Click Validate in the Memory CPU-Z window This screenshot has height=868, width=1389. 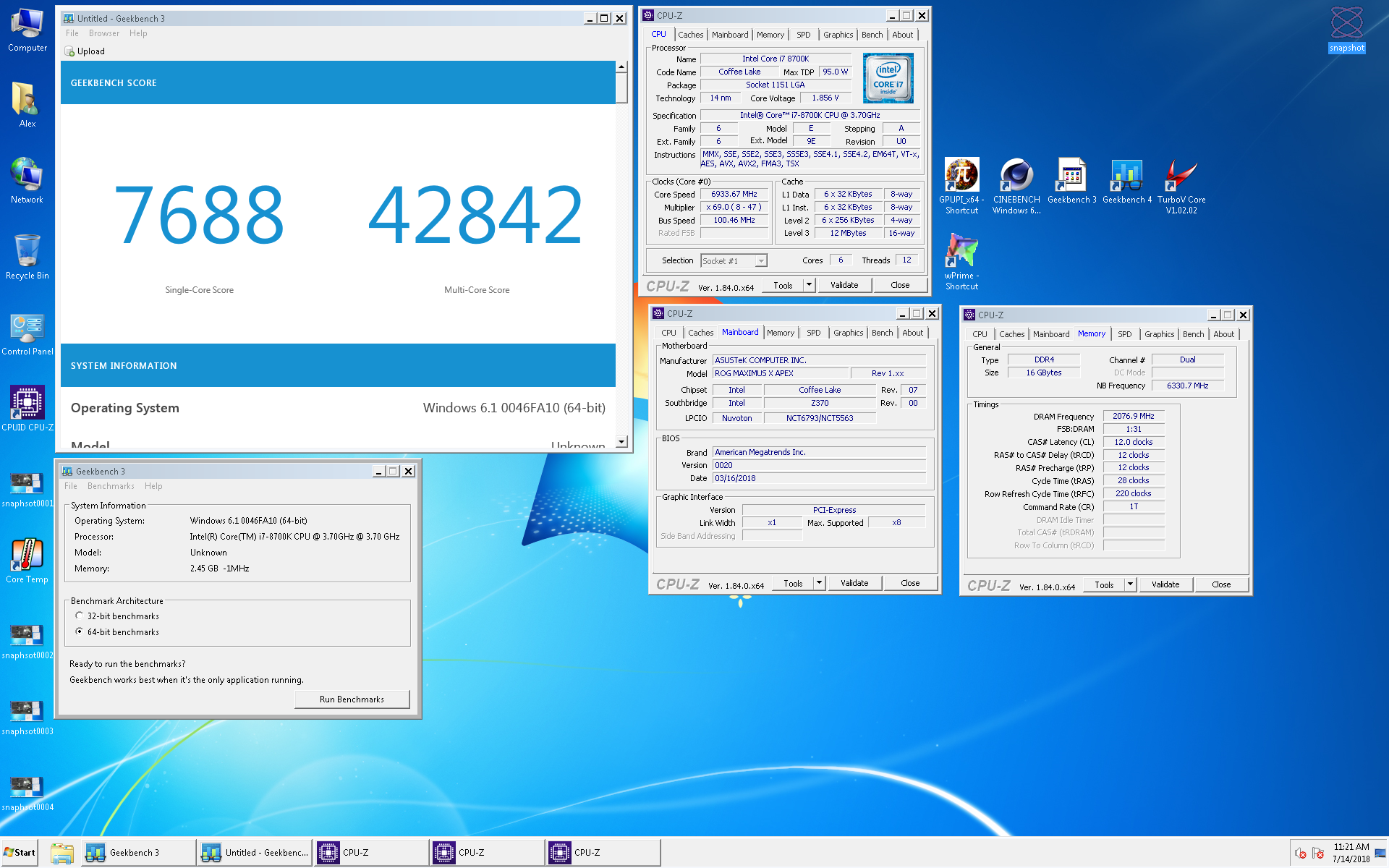[x=1165, y=584]
